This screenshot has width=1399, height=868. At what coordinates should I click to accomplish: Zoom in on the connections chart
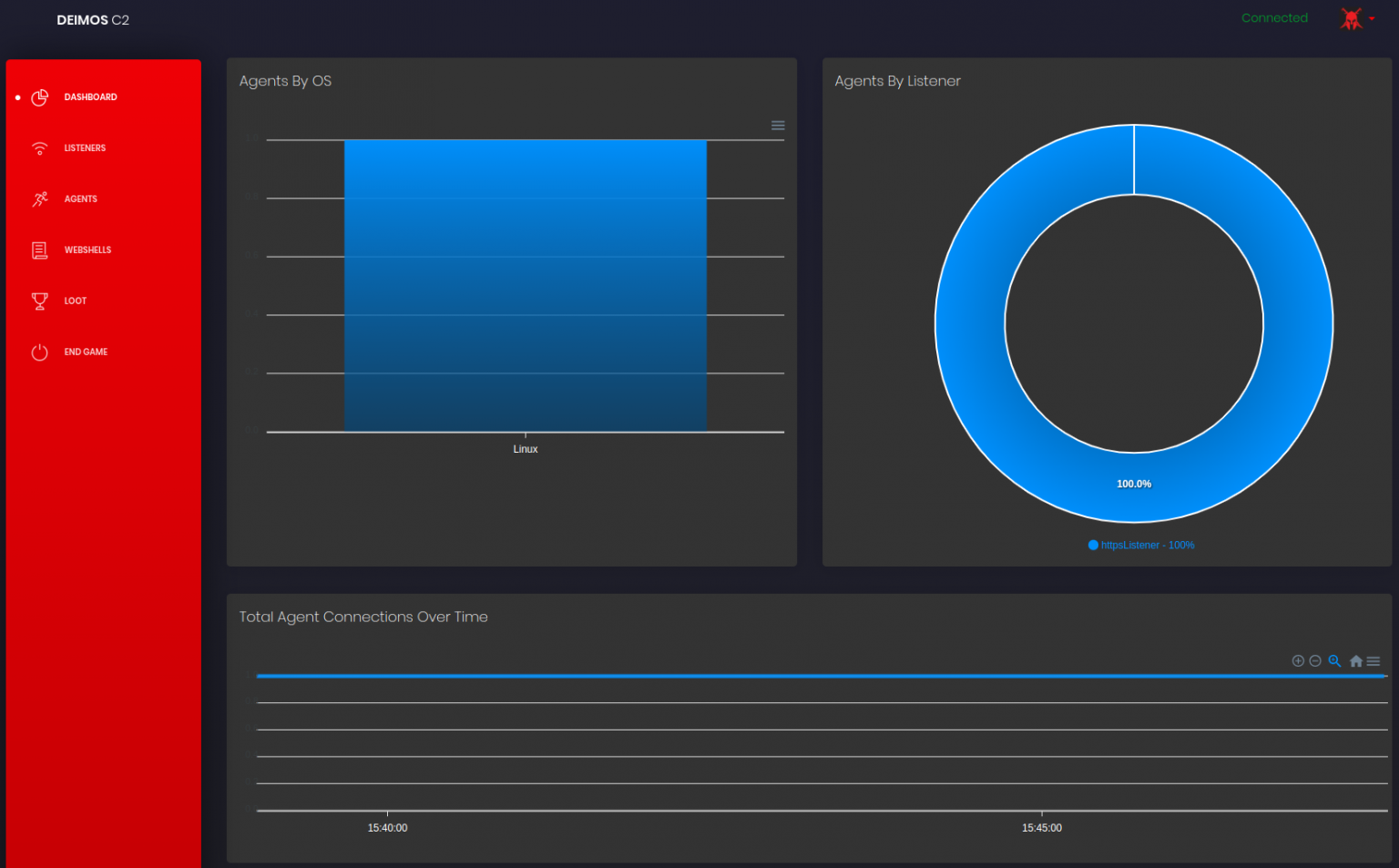click(x=1298, y=660)
